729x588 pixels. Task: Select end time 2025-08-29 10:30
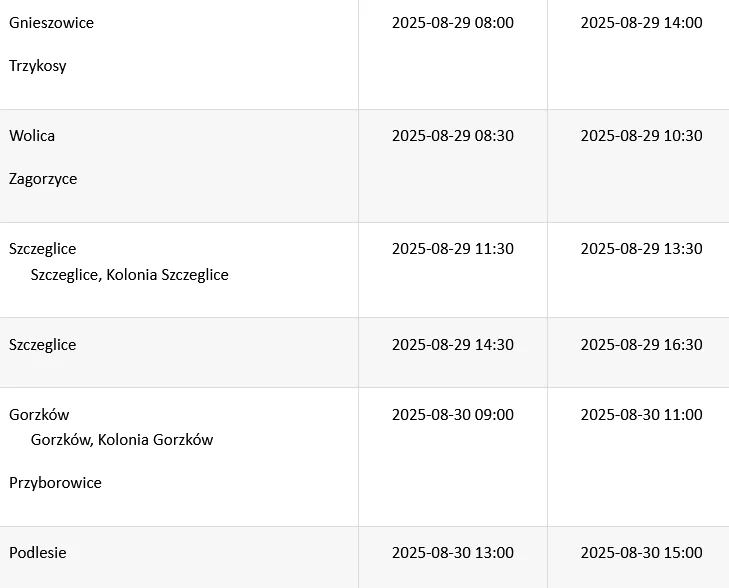[x=642, y=136]
